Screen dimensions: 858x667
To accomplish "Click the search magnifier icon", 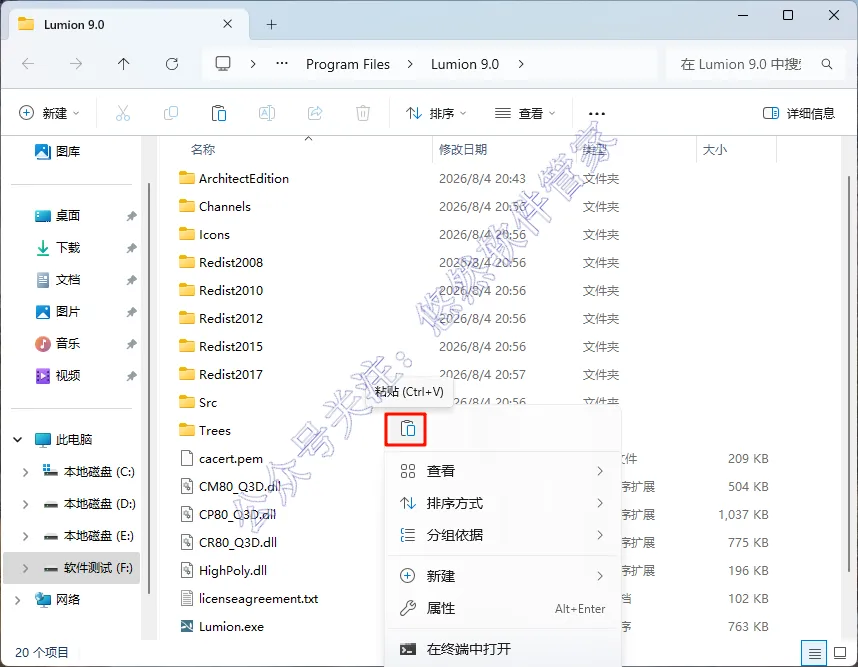I will tap(827, 64).
